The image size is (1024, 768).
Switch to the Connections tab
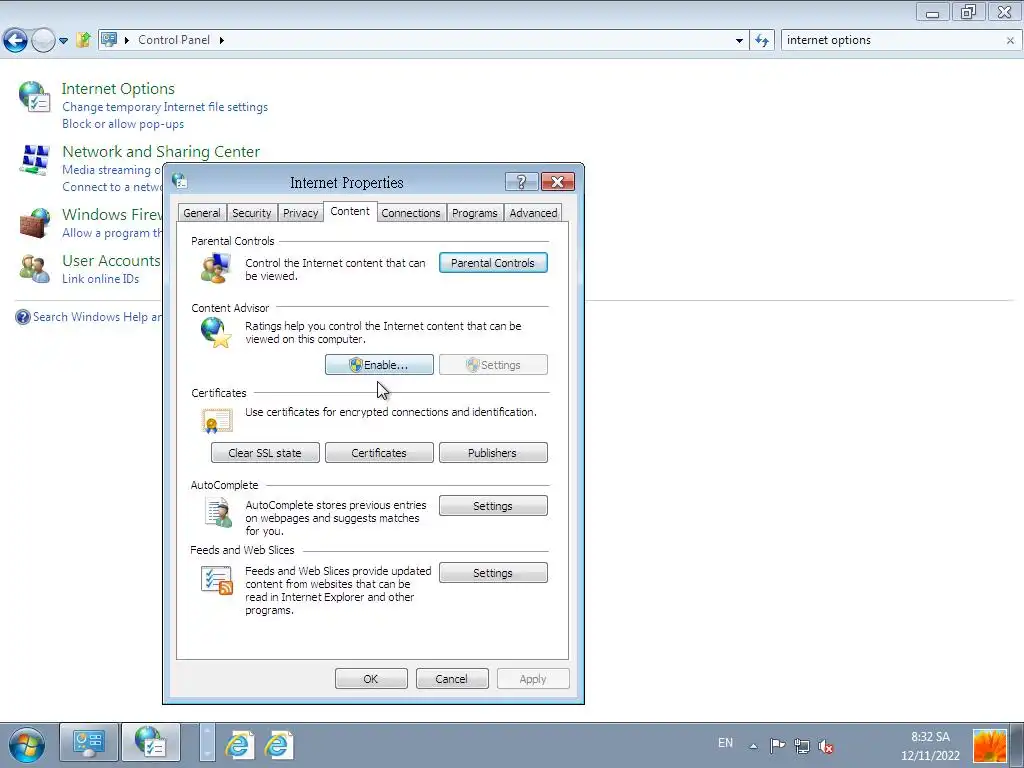[x=411, y=213]
